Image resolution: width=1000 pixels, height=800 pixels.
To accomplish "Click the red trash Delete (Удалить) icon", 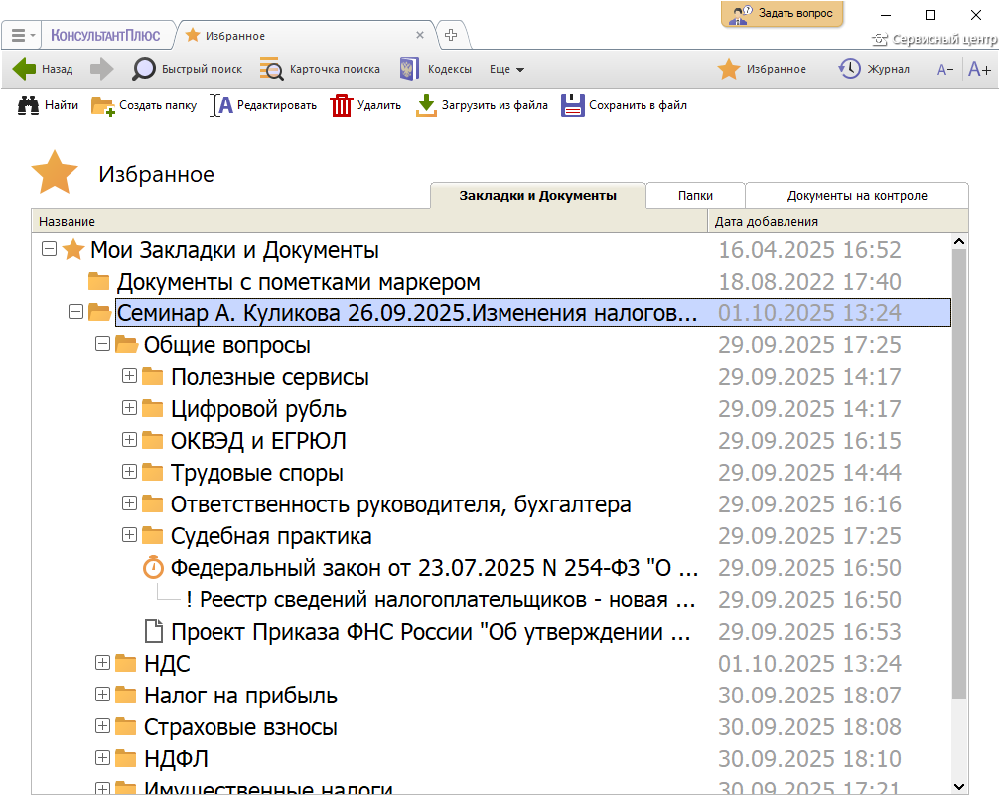I will tap(342, 105).
